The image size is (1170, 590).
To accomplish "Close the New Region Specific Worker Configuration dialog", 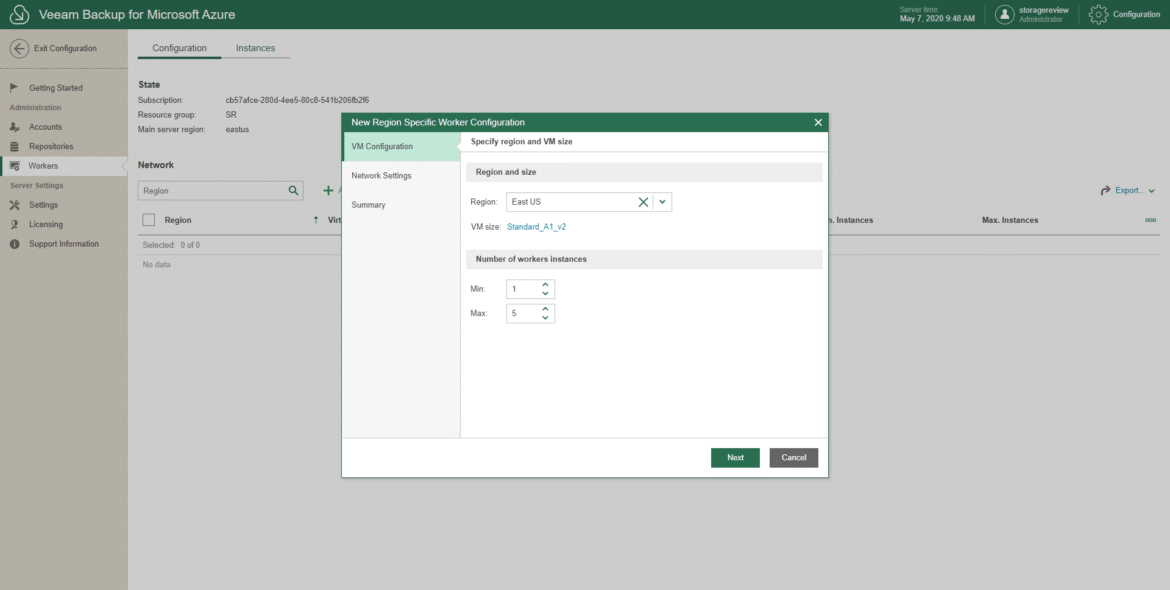I will click(818, 122).
